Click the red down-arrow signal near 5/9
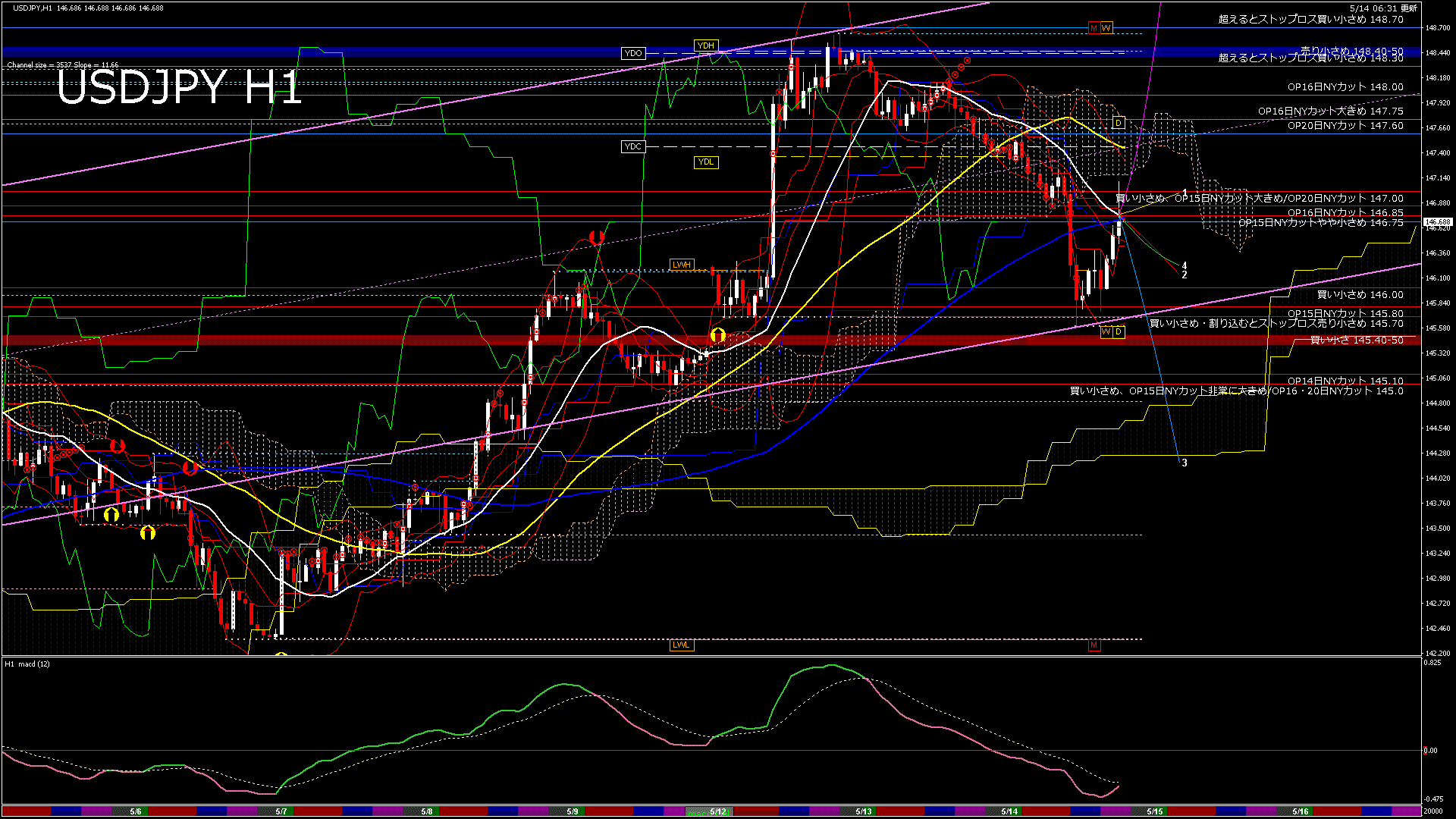The width and height of the screenshot is (1456, 819). coord(596,238)
